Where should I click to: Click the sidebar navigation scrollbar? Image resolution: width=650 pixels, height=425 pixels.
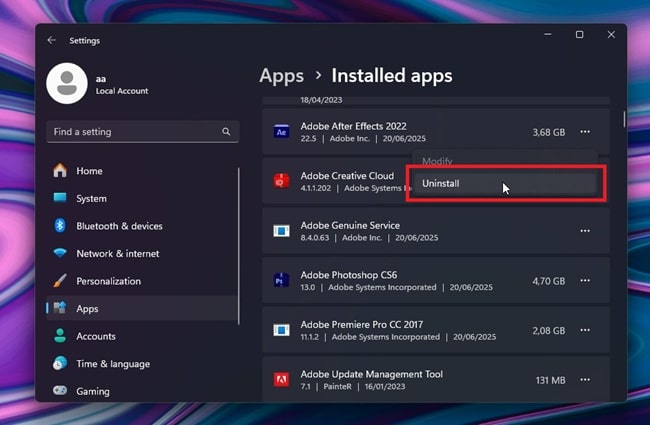click(239, 246)
